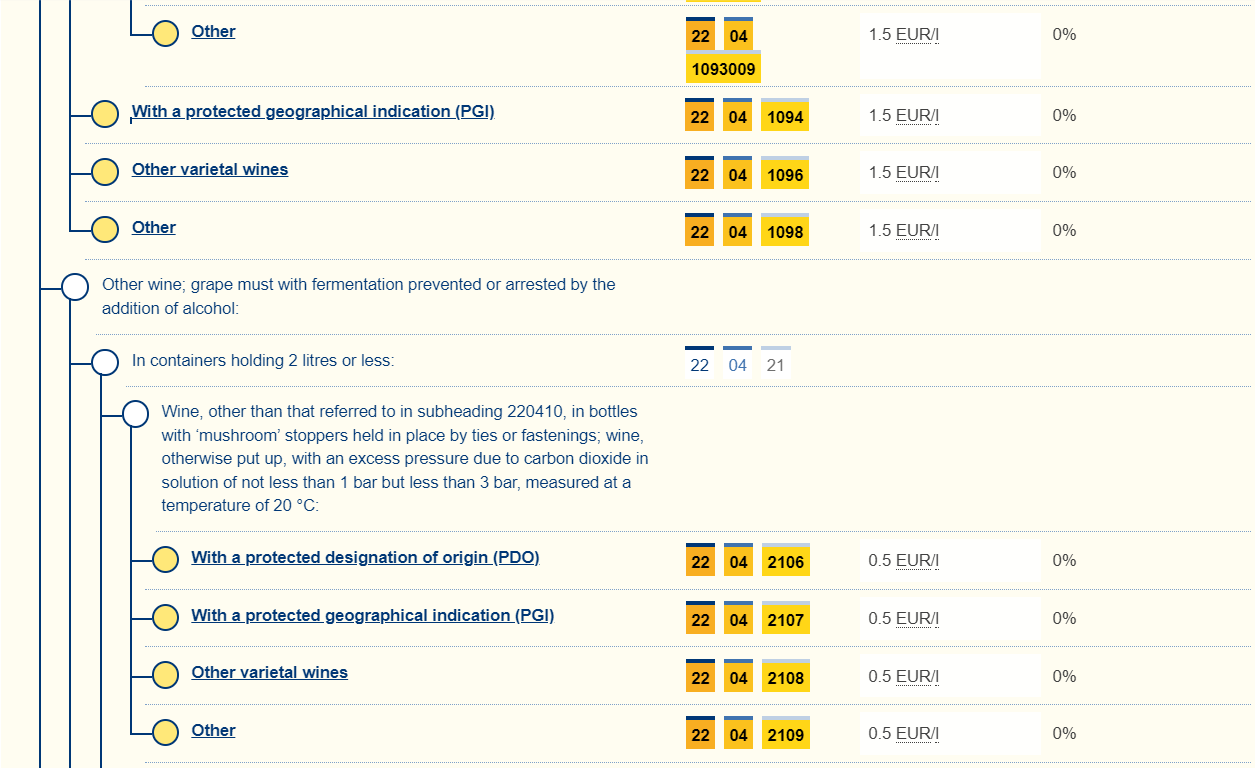Open 'With a protected designation of origin (PDO)' link
Image resolution: width=1255 pixels, height=768 pixels.
point(365,558)
